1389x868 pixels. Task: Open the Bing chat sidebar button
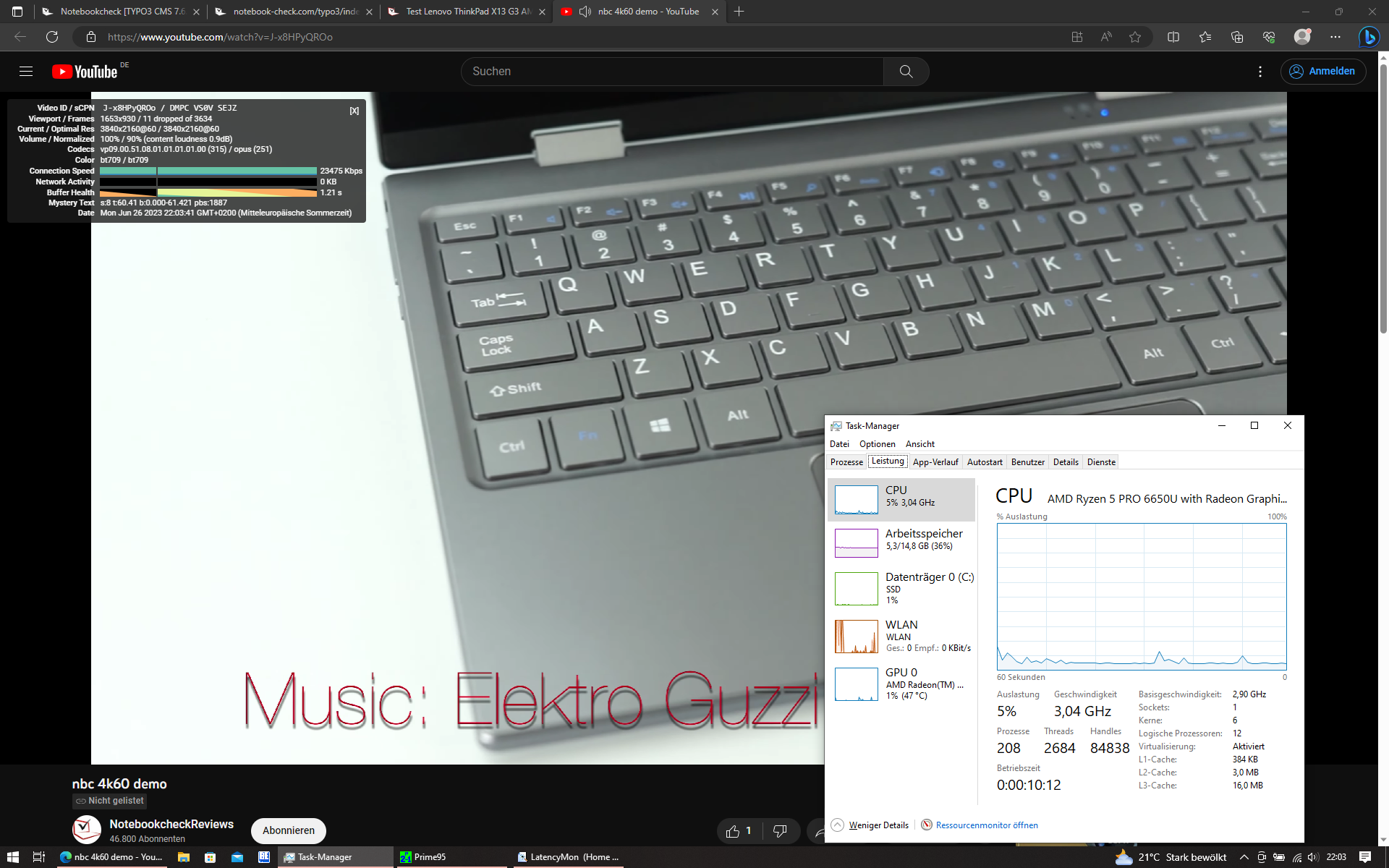(x=1369, y=37)
